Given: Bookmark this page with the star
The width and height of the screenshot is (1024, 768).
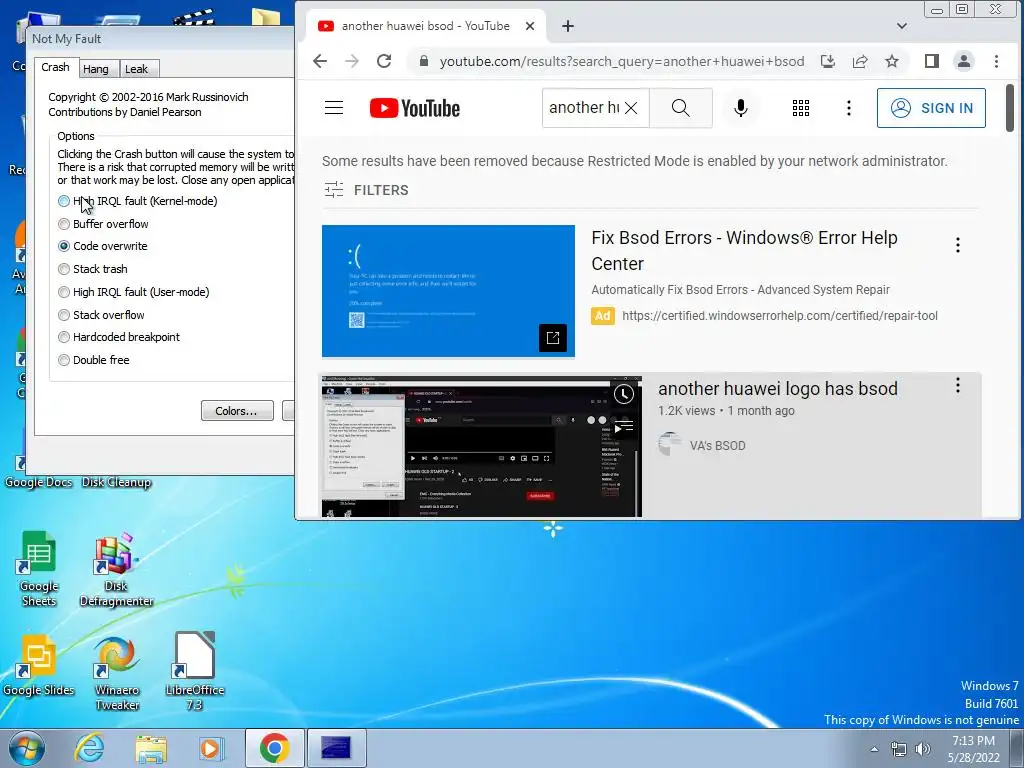Looking at the screenshot, I should [892, 61].
